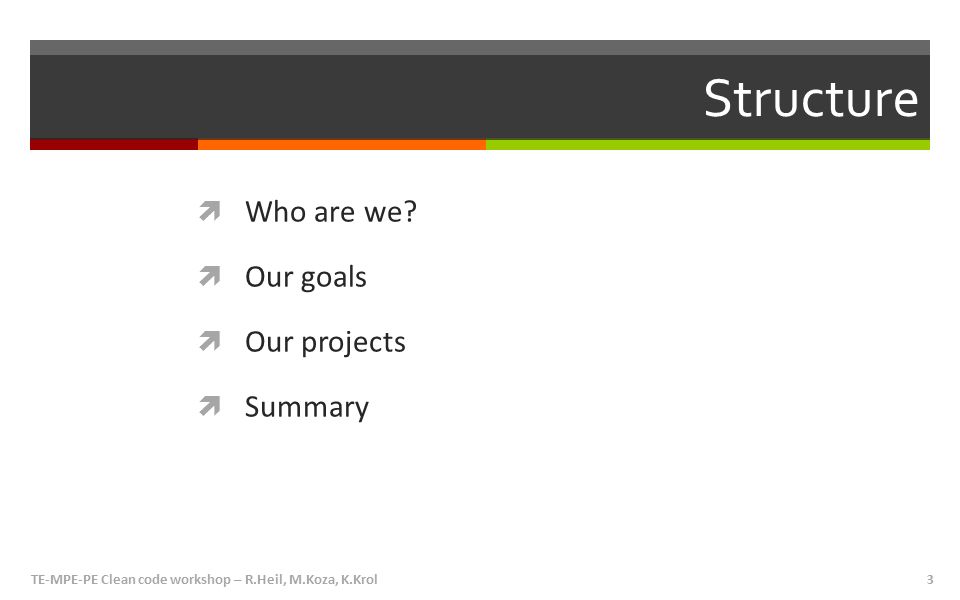Click the arrow bullet beside Our goals
The height and width of the screenshot is (600, 960).
pos(209,276)
